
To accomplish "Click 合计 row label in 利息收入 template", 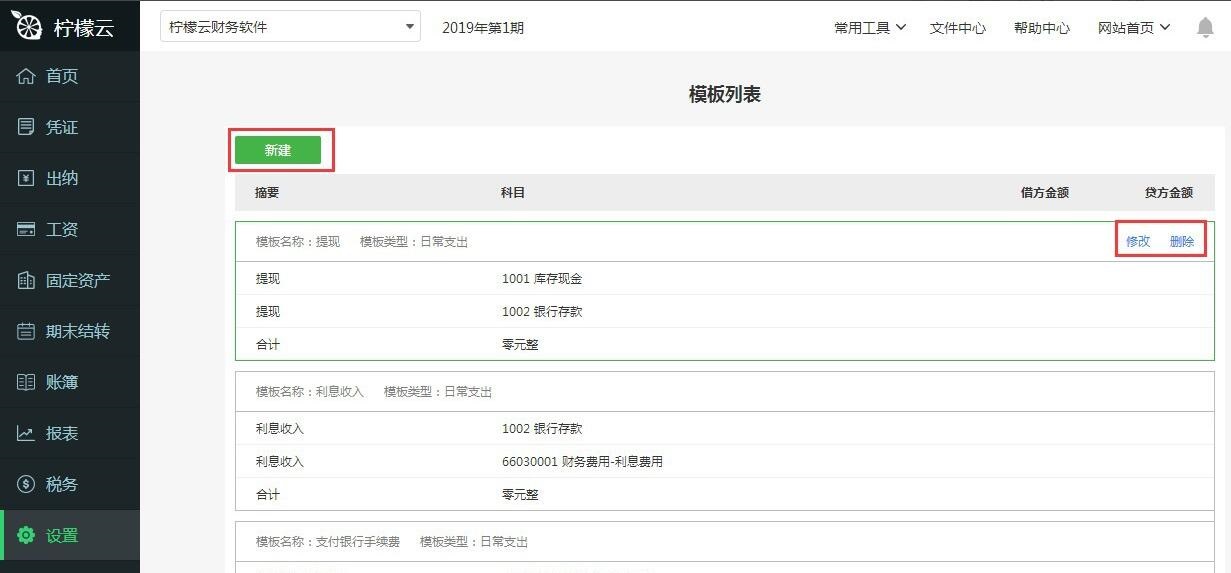I will [267, 495].
